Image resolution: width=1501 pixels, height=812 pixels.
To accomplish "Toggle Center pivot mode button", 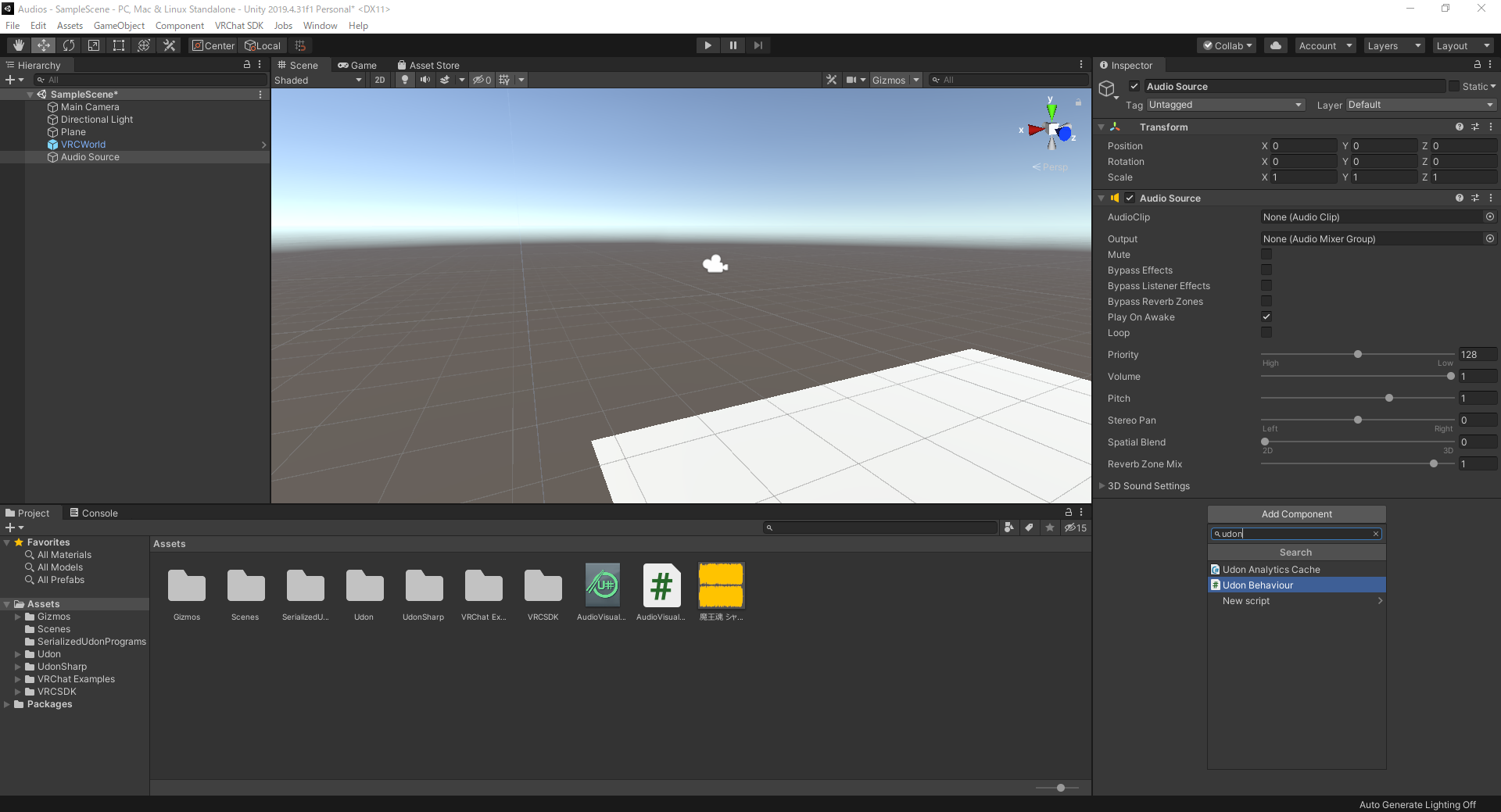I will [213, 45].
